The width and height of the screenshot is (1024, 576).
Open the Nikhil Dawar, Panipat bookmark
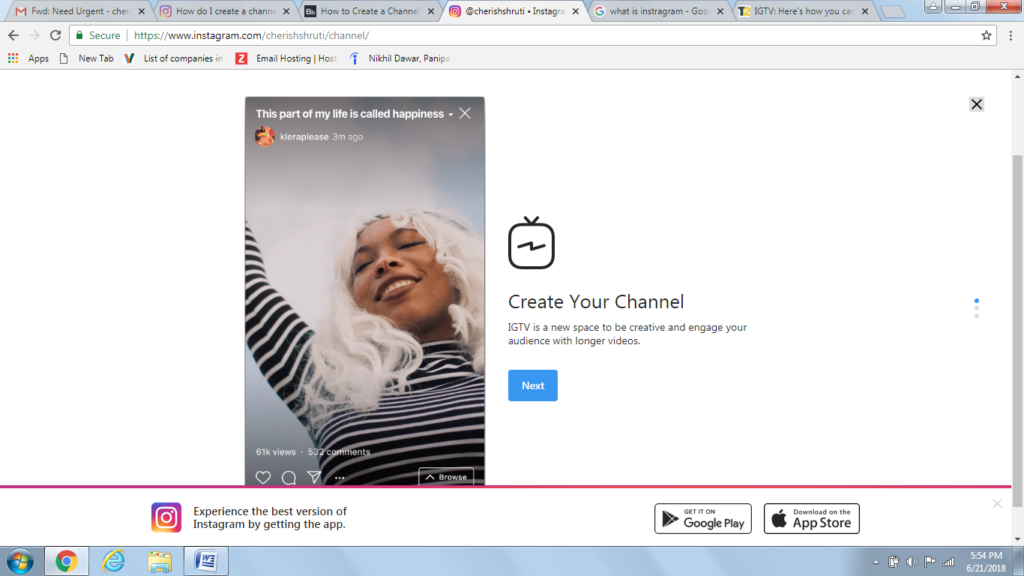(399, 58)
